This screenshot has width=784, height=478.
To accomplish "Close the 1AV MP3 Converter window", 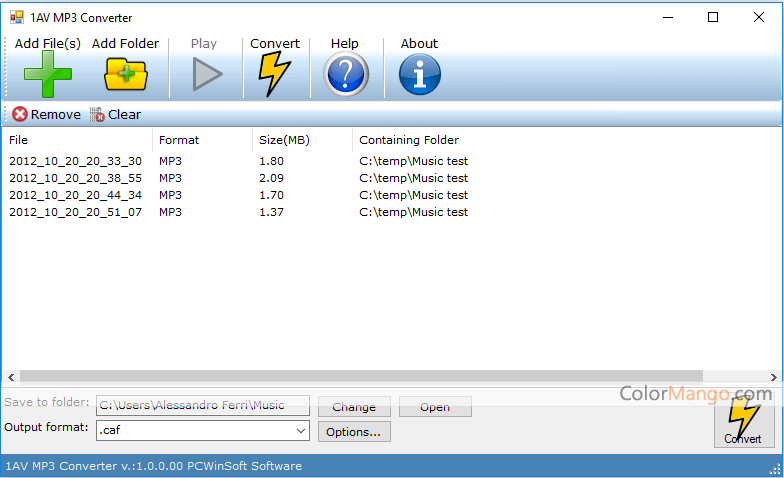I will tap(758, 18).
